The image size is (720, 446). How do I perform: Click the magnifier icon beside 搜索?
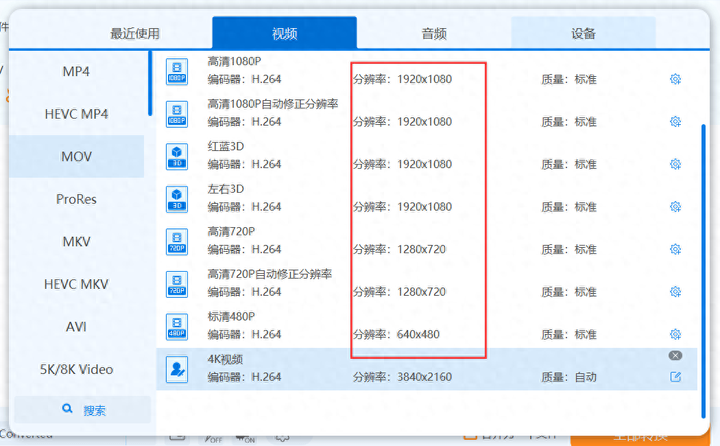click(67, 408)
